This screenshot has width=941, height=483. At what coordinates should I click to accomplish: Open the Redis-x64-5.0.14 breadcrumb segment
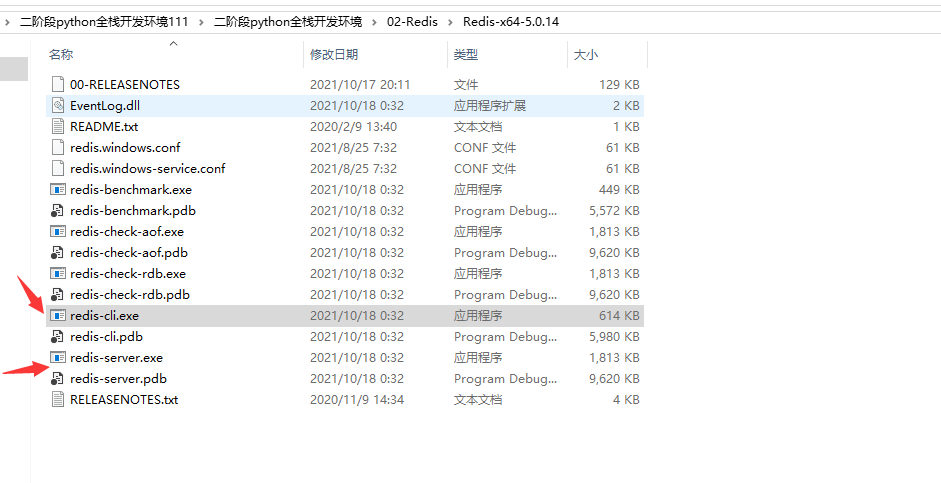(x=511, y=22)
